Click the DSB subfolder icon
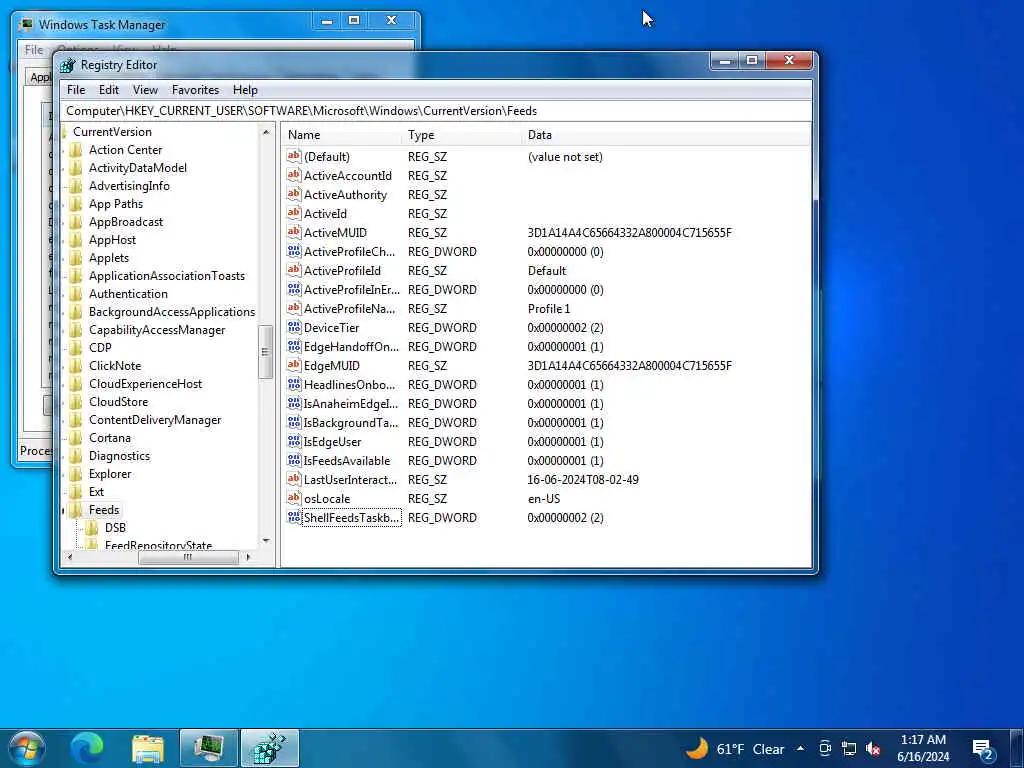 point(92,528)
